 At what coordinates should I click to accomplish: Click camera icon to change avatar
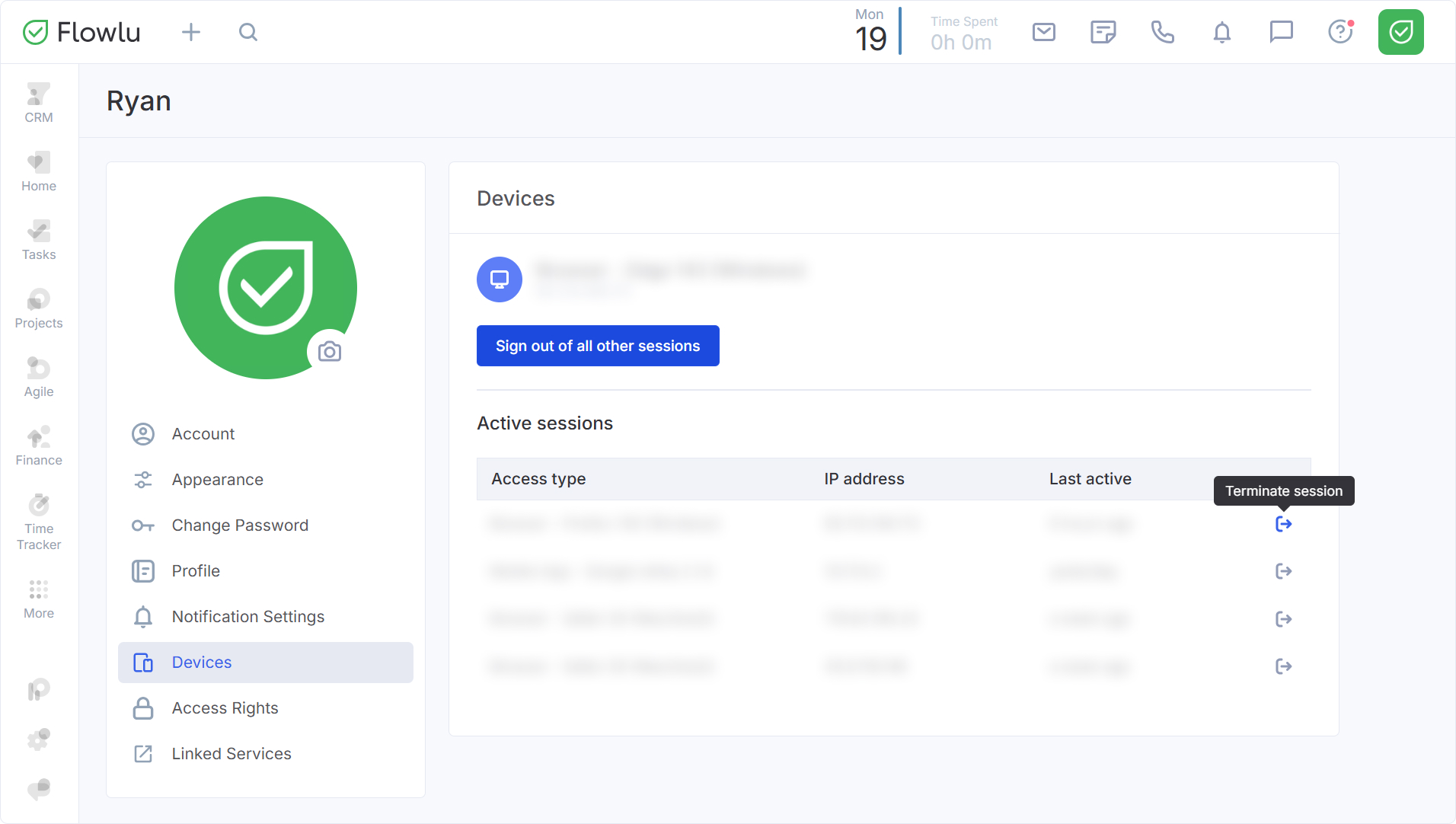tap(329, 351)
